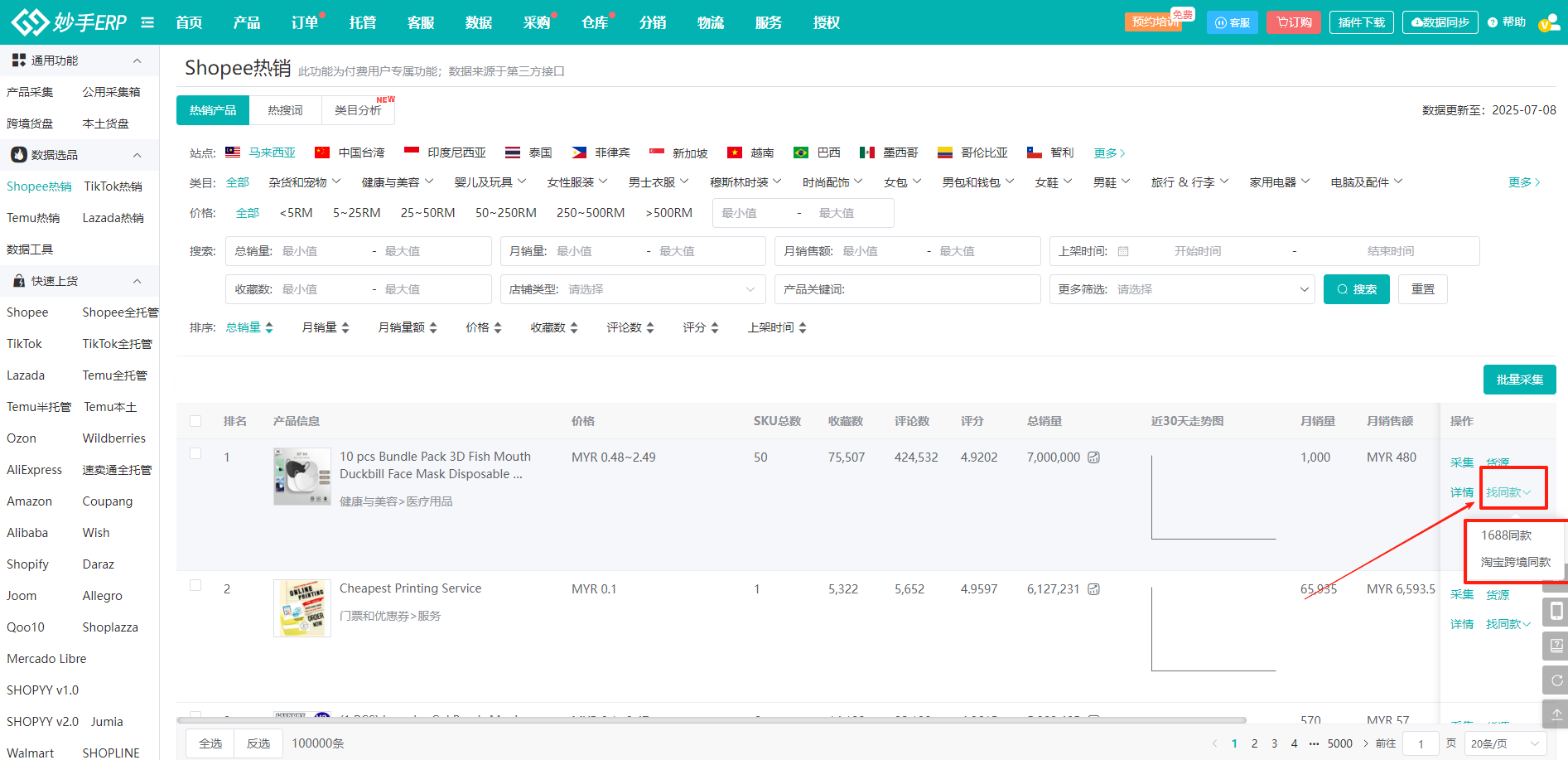Select Thailand flag site 泰国
The height and width of the screenshot is (760, 1568).
528,152
